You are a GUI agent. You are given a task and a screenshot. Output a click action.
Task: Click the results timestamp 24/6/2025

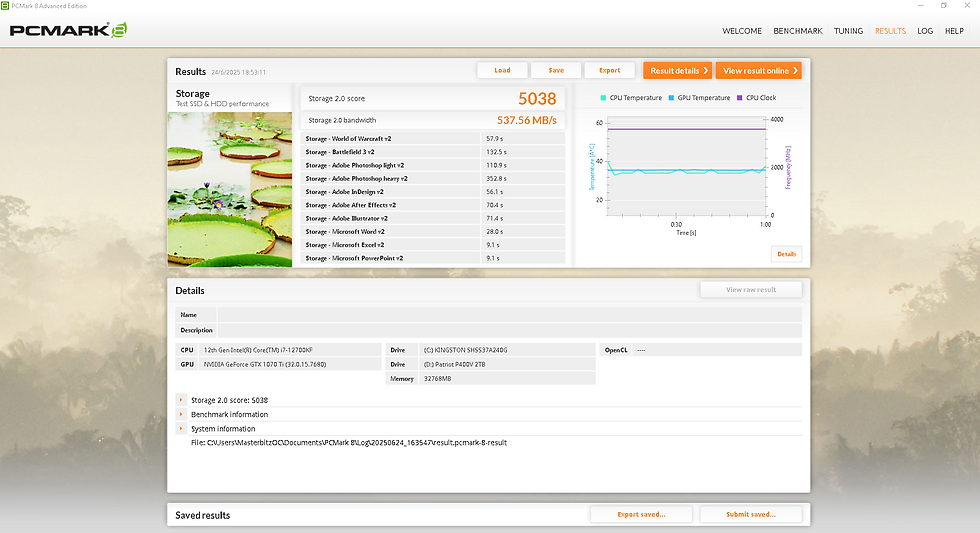(x=238, y=72)
